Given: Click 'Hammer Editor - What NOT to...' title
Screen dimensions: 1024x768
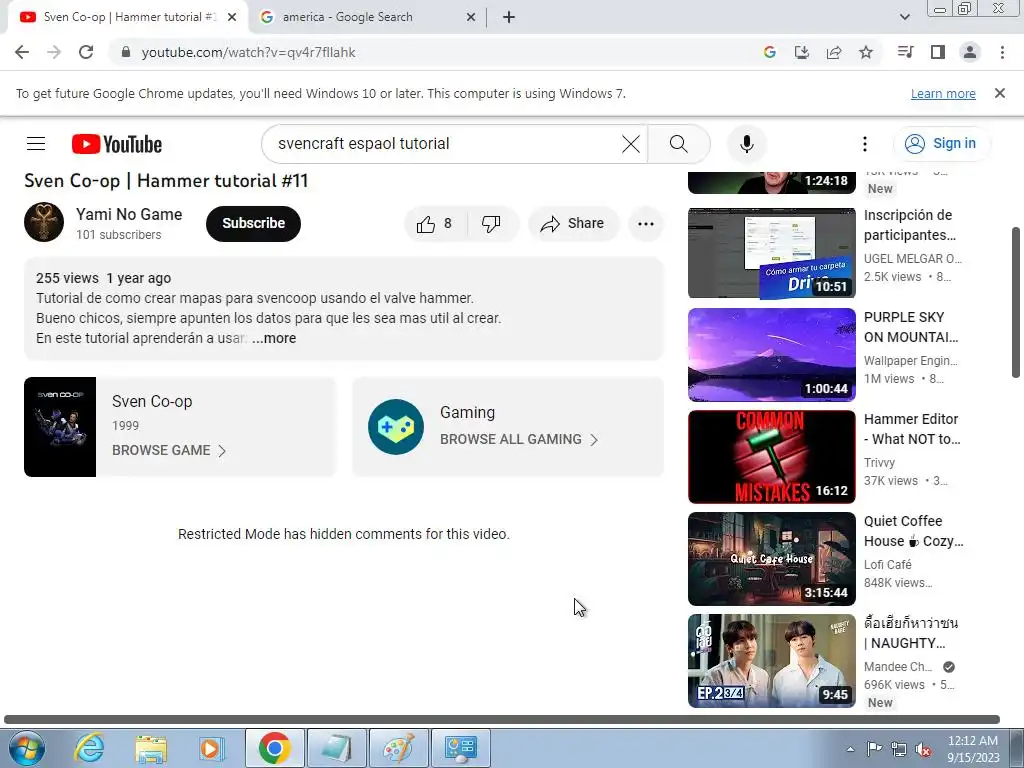Looking at the screenshot, I should (912, 429).
